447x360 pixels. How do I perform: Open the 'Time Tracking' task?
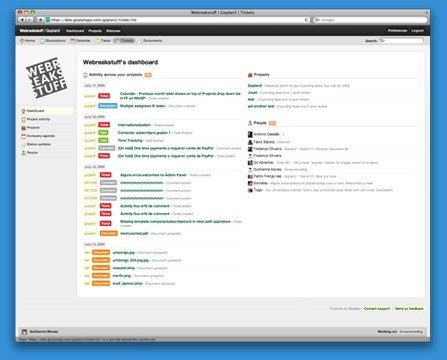(x=130, y=140)
